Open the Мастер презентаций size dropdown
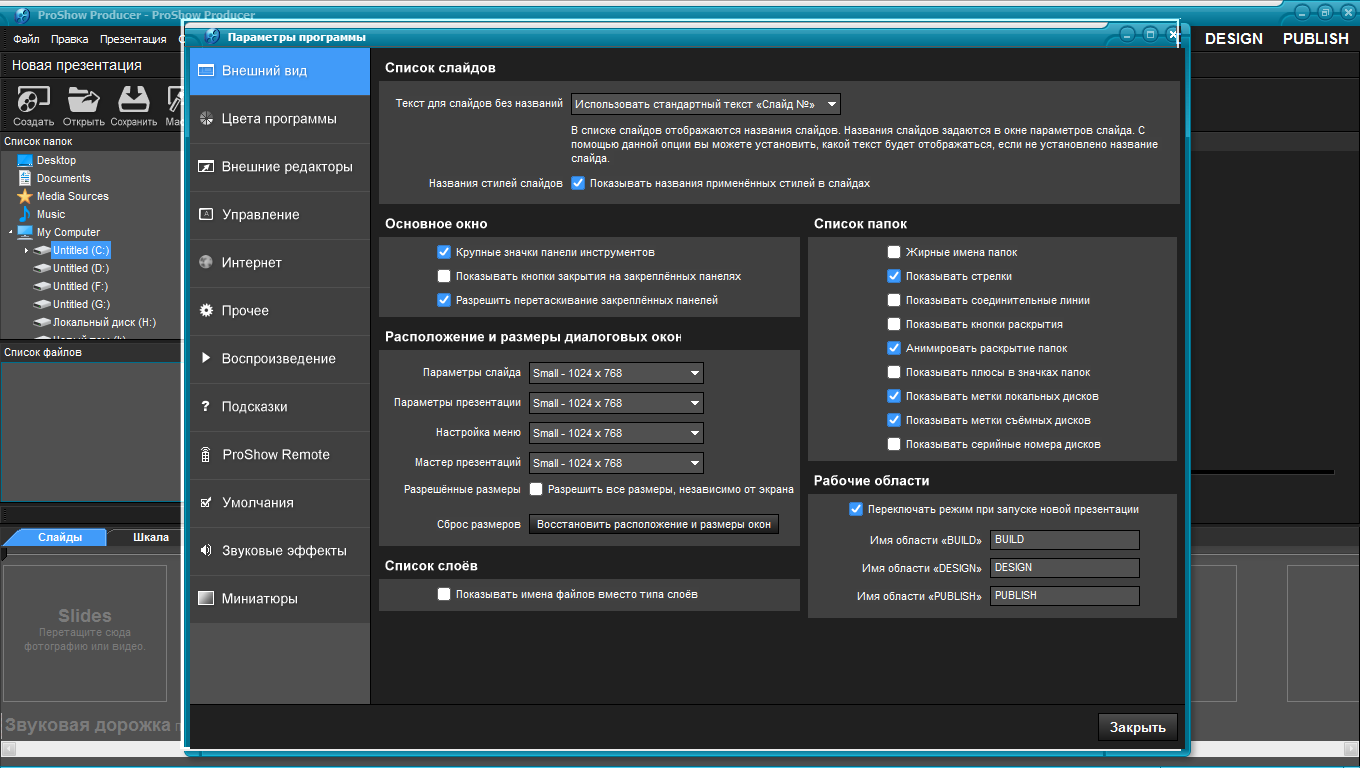 click(616, 463)
